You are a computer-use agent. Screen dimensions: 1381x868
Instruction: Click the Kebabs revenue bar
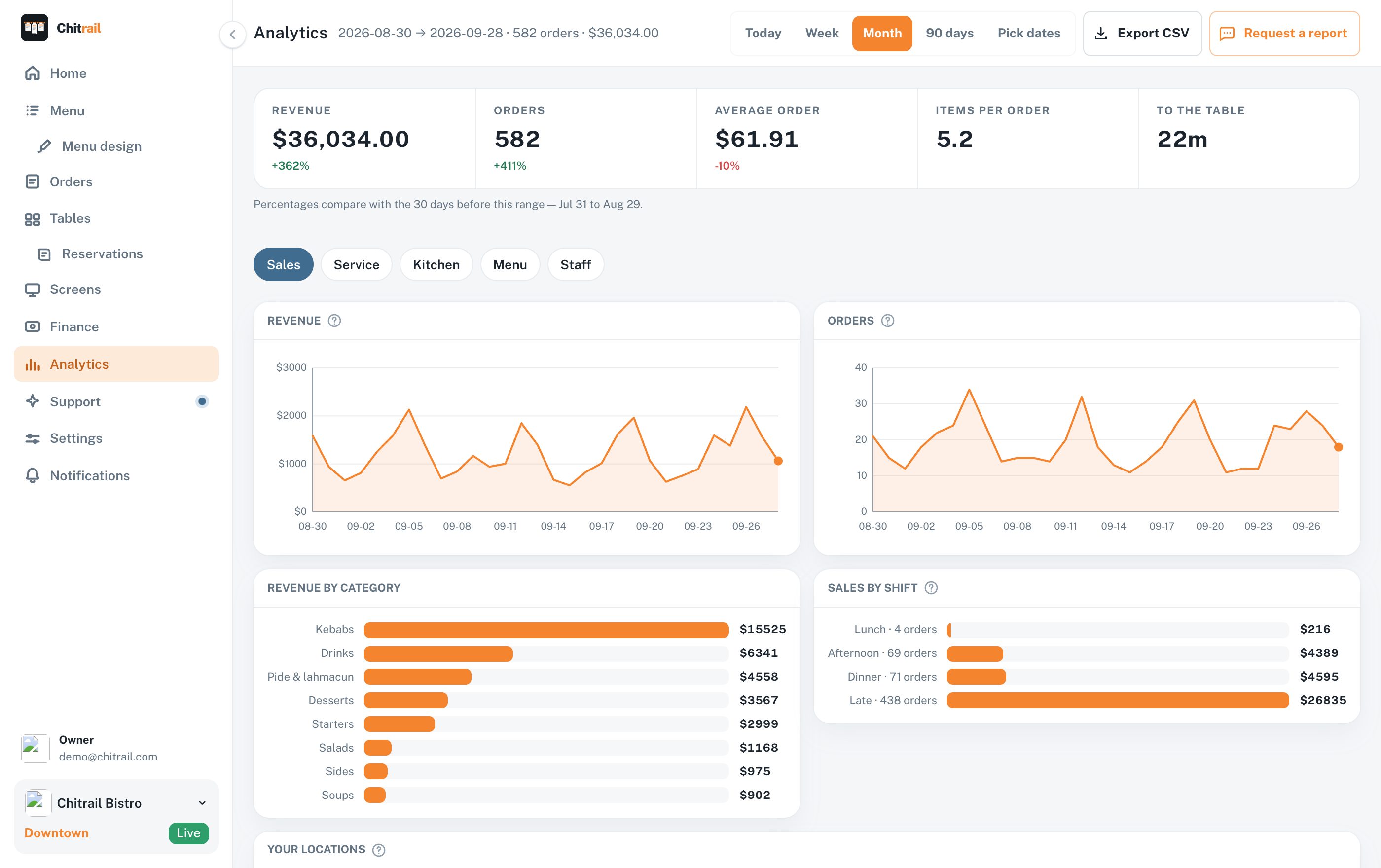pos(546,630)
